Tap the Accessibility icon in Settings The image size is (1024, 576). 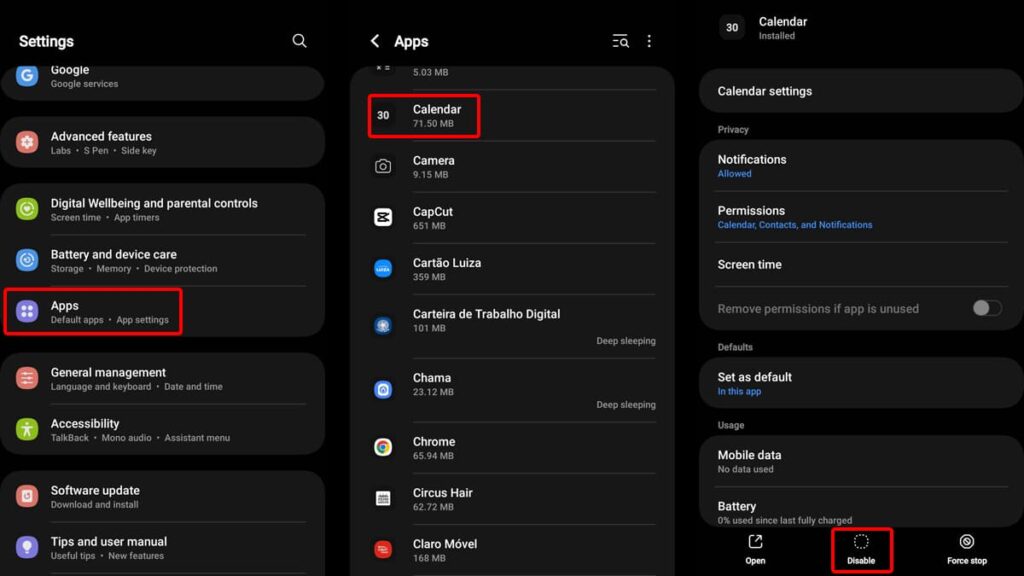[27, 430]
